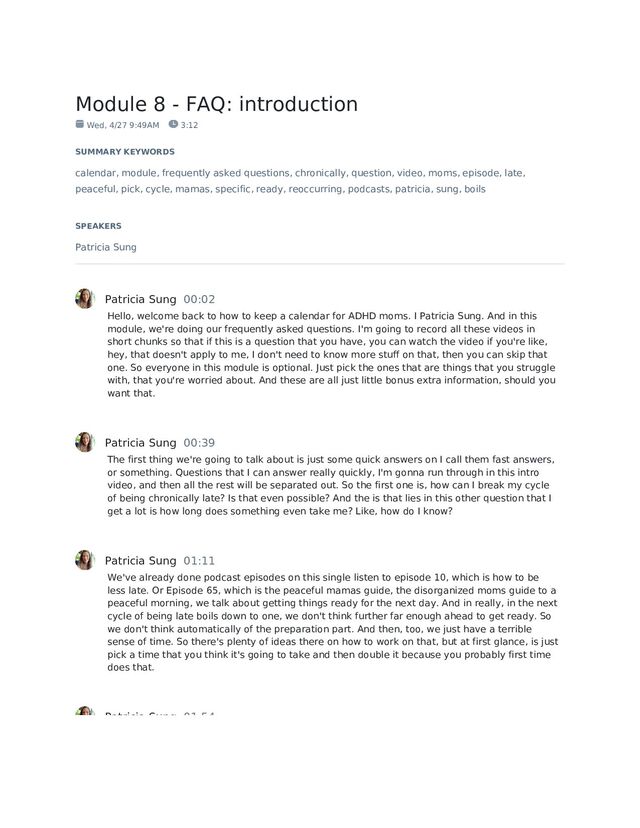
Task: Click the clock duration icon
Action: tap(173, 124)
